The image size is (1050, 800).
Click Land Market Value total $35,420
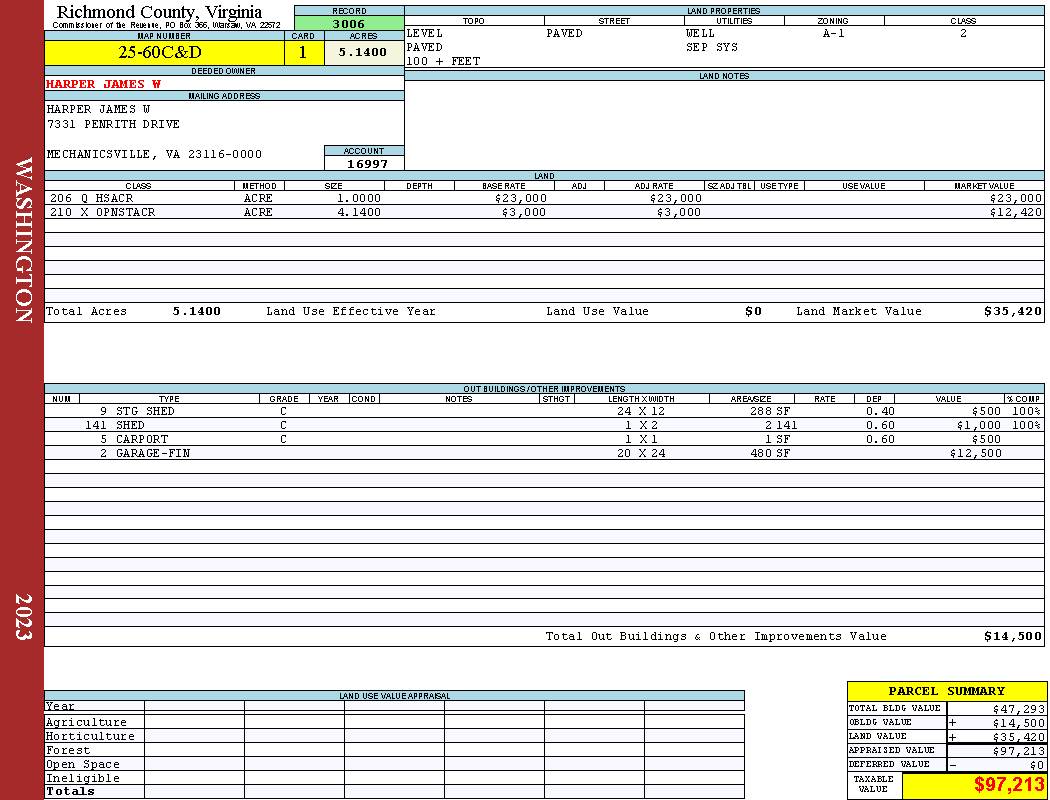coord(1012,311)
